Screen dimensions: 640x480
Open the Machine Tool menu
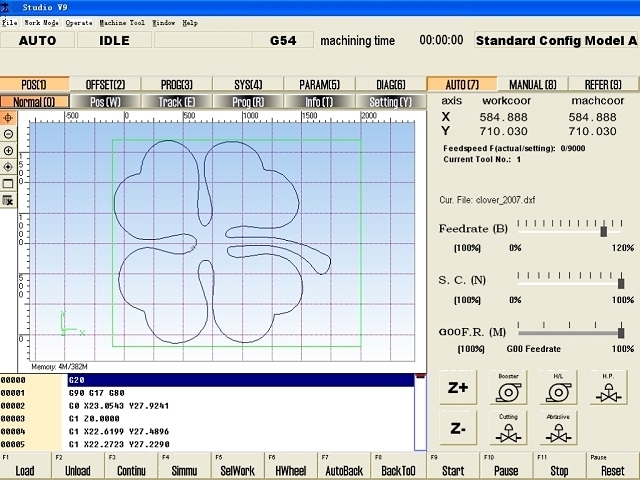(x=121, y=22)
